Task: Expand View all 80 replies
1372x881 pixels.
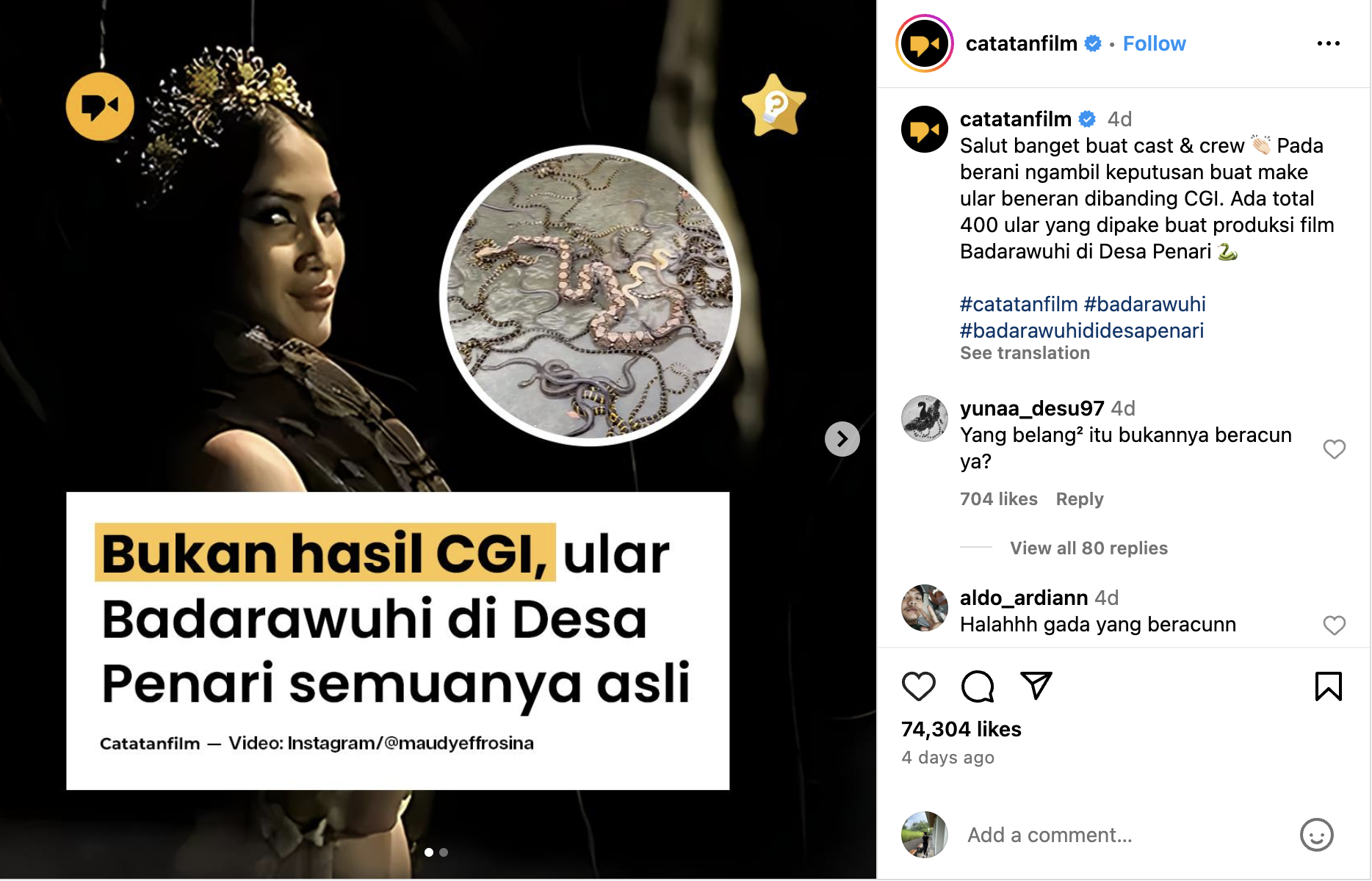Action: click(x=1088, y=548)
